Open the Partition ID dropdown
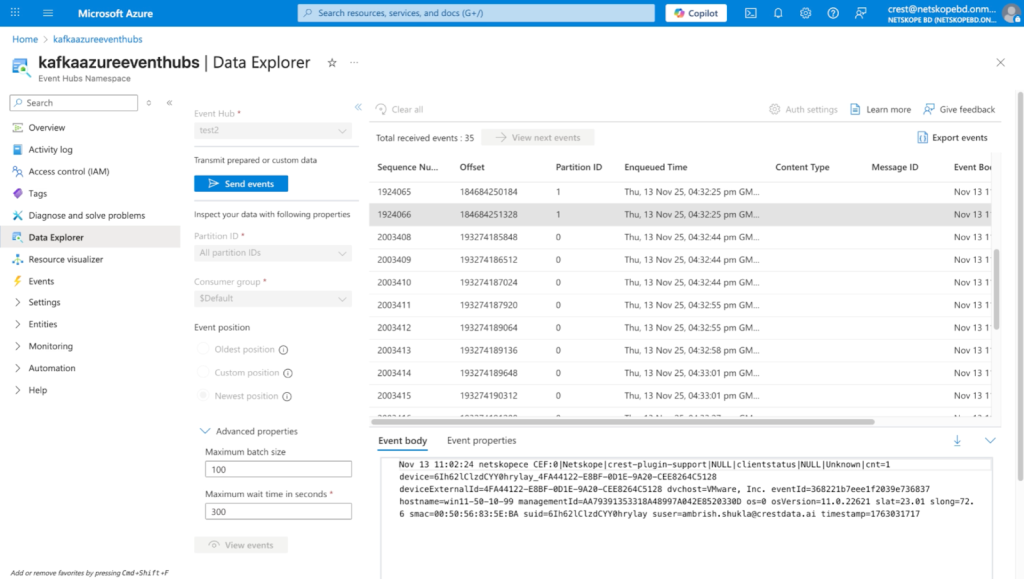This screenshot has height=579, width=1024. coord(273,253)
